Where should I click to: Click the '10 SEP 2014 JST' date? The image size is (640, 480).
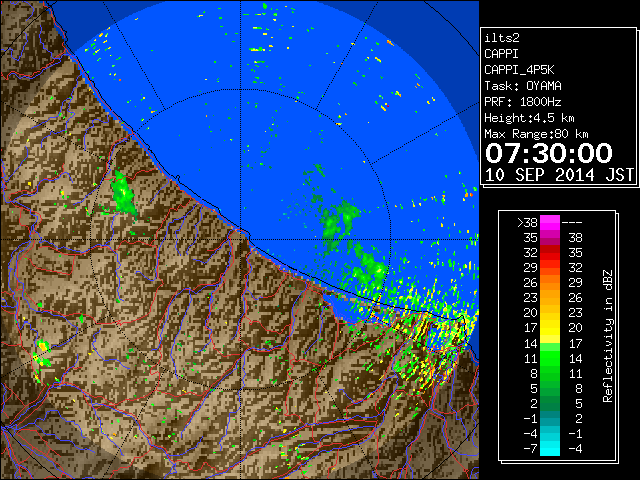559,175
